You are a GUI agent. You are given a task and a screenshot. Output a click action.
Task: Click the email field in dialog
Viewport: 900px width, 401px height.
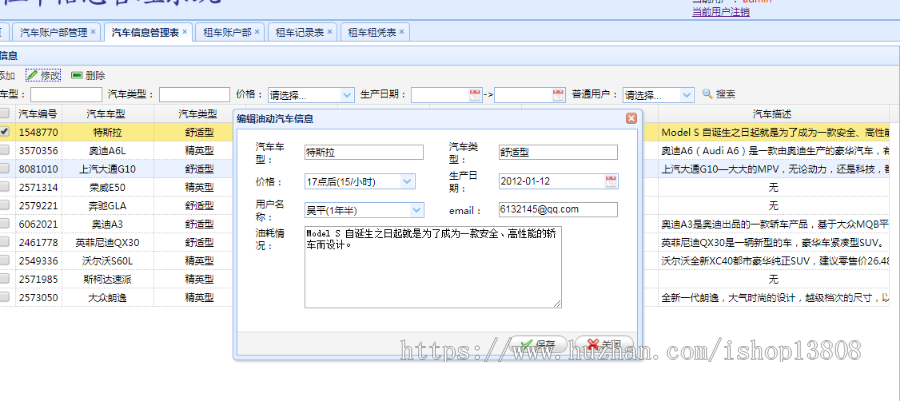pyautogui.click(x=558, y=210)
